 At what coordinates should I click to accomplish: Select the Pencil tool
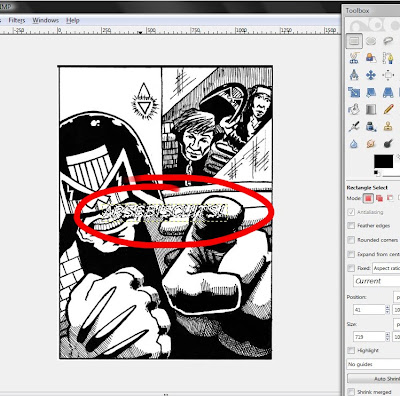coord(388,109)
